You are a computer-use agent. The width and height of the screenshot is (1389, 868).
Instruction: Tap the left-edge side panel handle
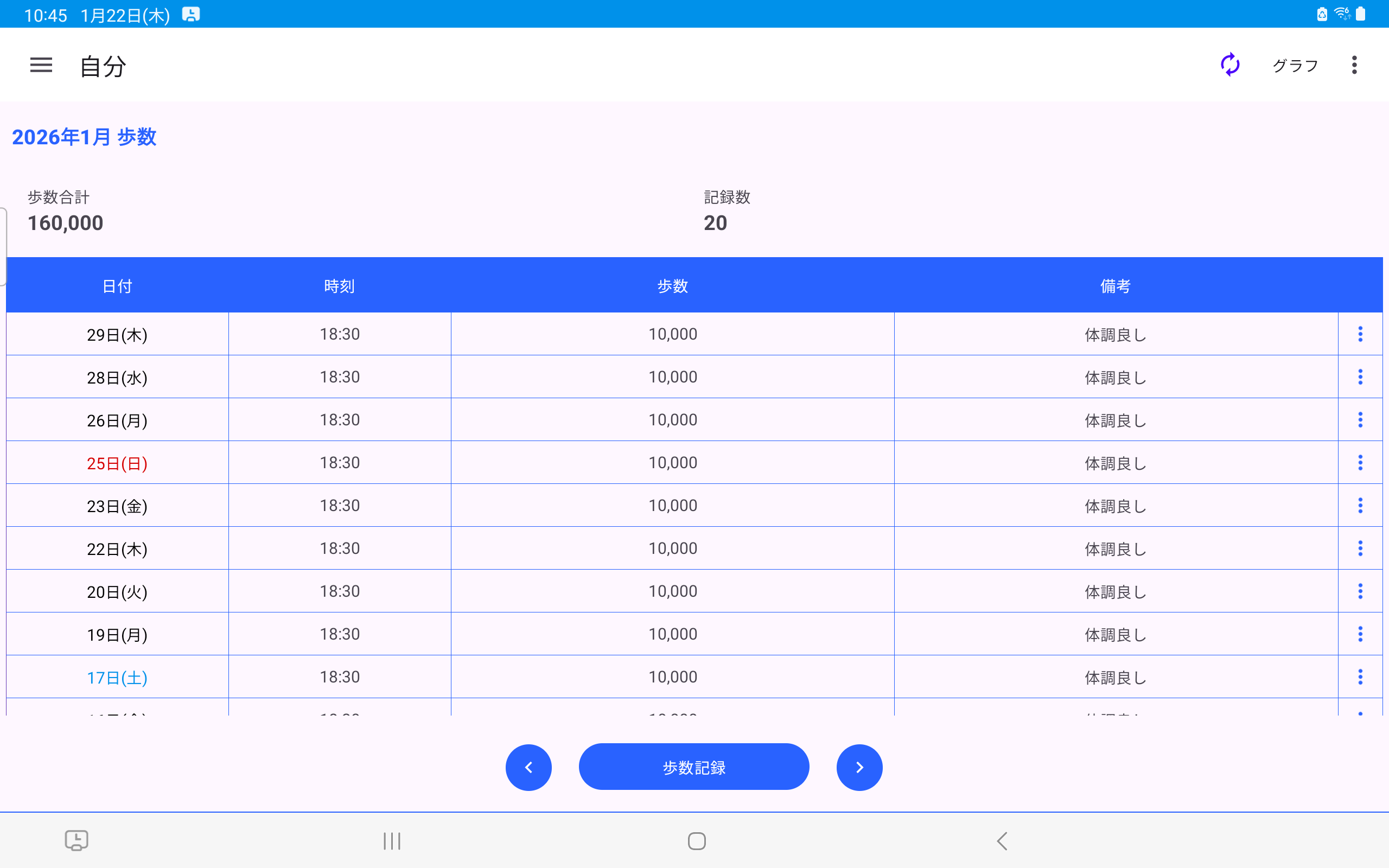coord(3,247)
